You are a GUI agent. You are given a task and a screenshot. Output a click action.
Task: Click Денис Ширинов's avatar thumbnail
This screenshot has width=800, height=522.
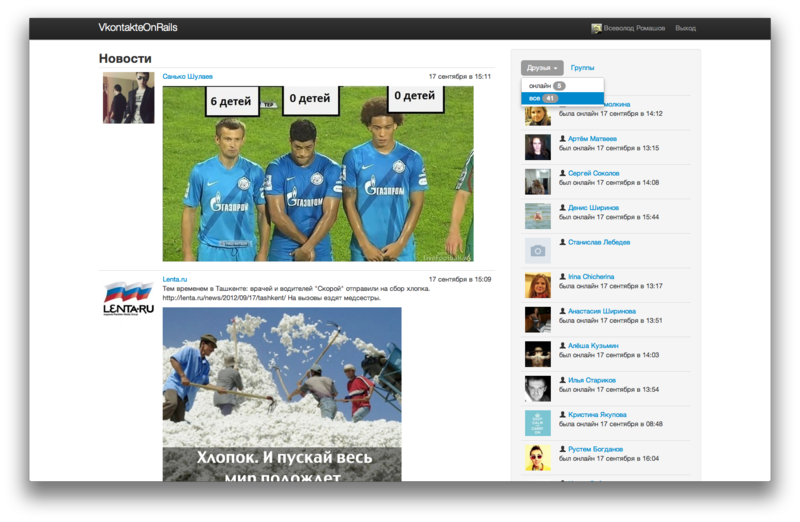coord(538,216)
